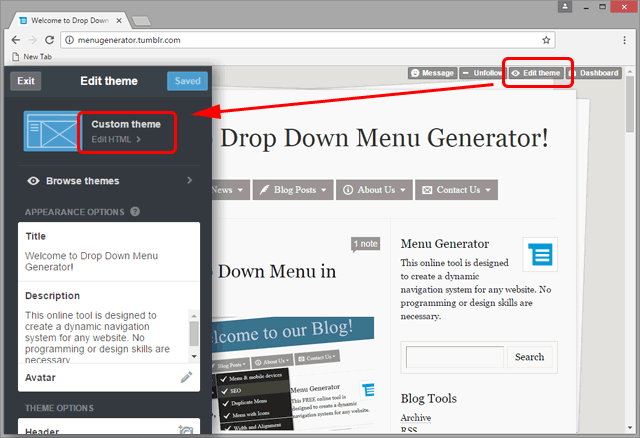This screenshot has width=640, height=438.
Task: Select the Welcome to Drop Down browser tab
Action: coord(70,19)
